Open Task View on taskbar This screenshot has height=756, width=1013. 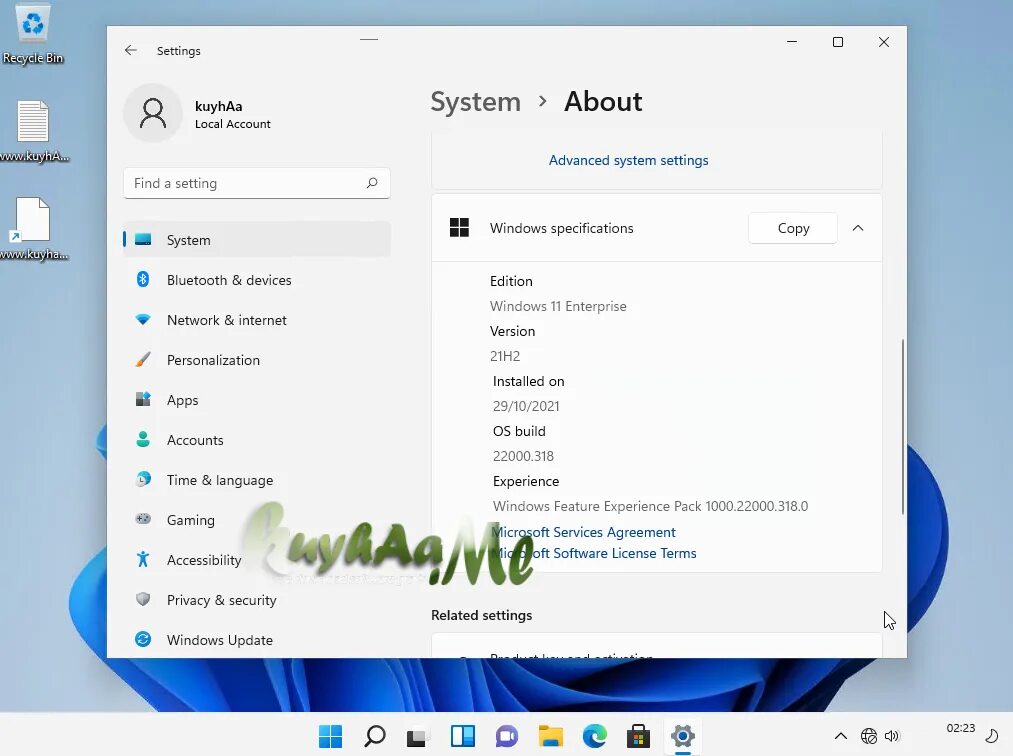coord(418,736)
